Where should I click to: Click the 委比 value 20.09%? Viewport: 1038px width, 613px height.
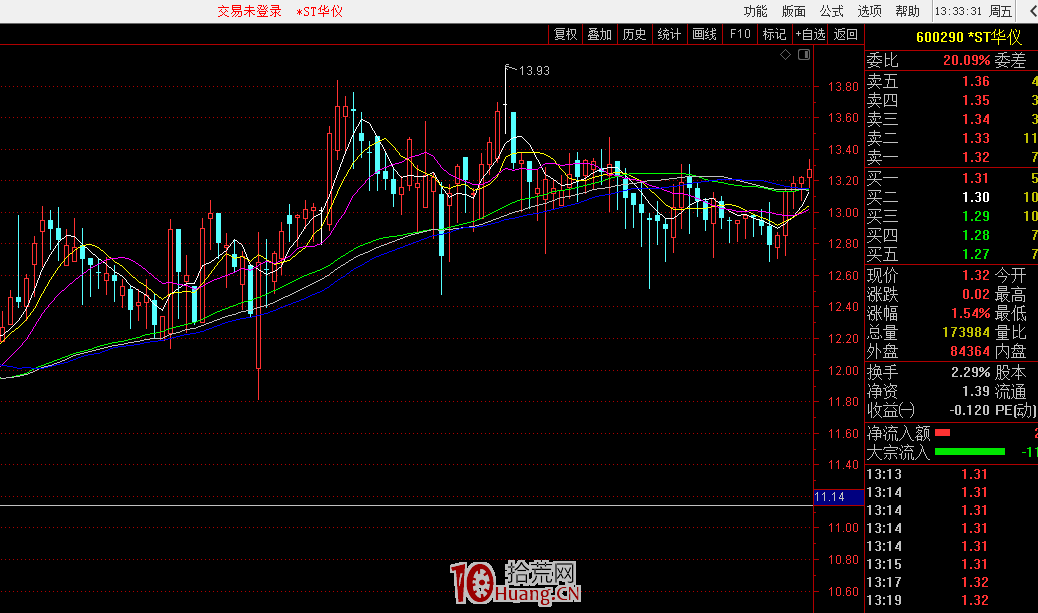[x=967, y=60]
